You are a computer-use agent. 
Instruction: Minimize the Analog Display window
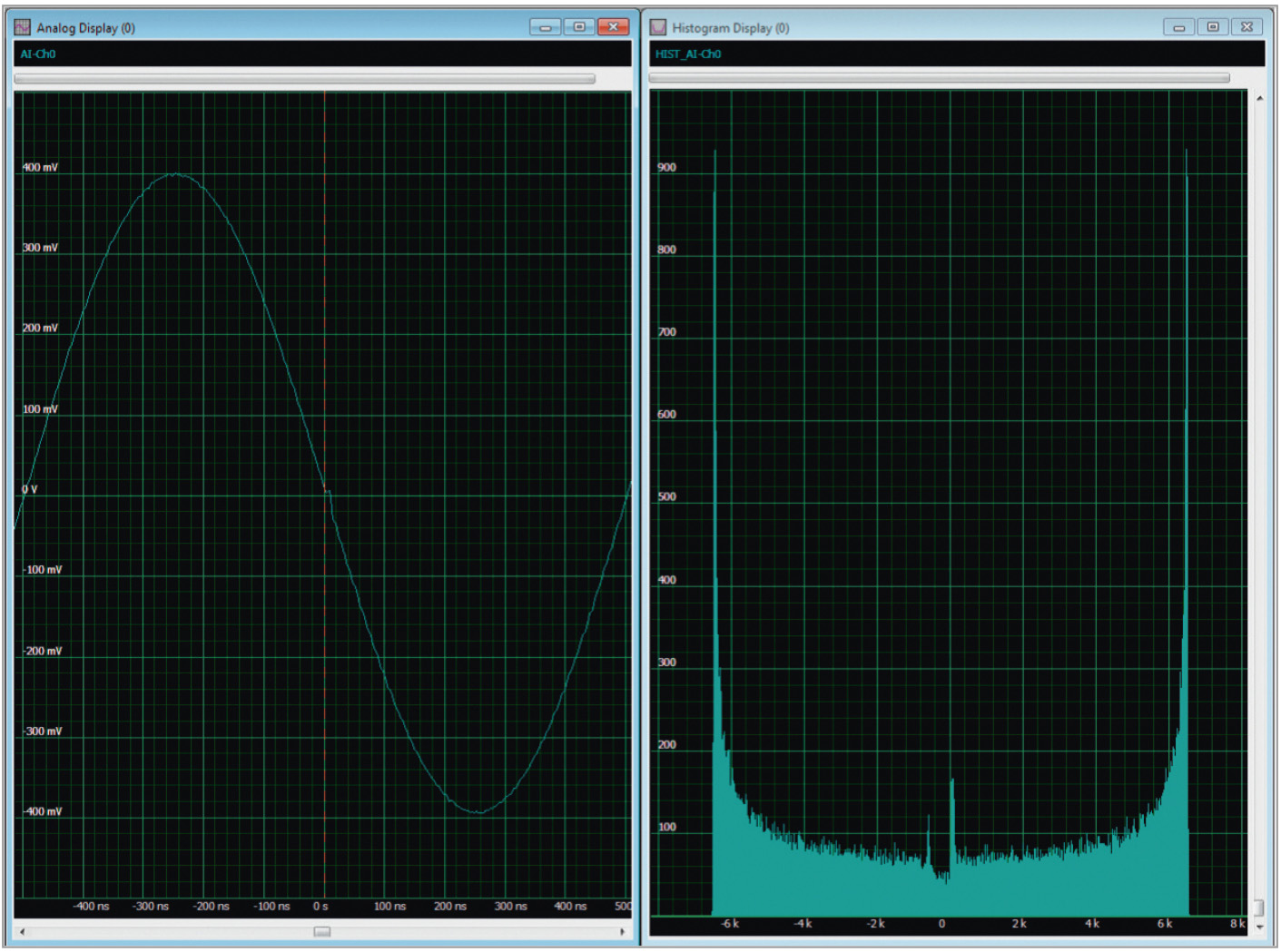[545, 27]
